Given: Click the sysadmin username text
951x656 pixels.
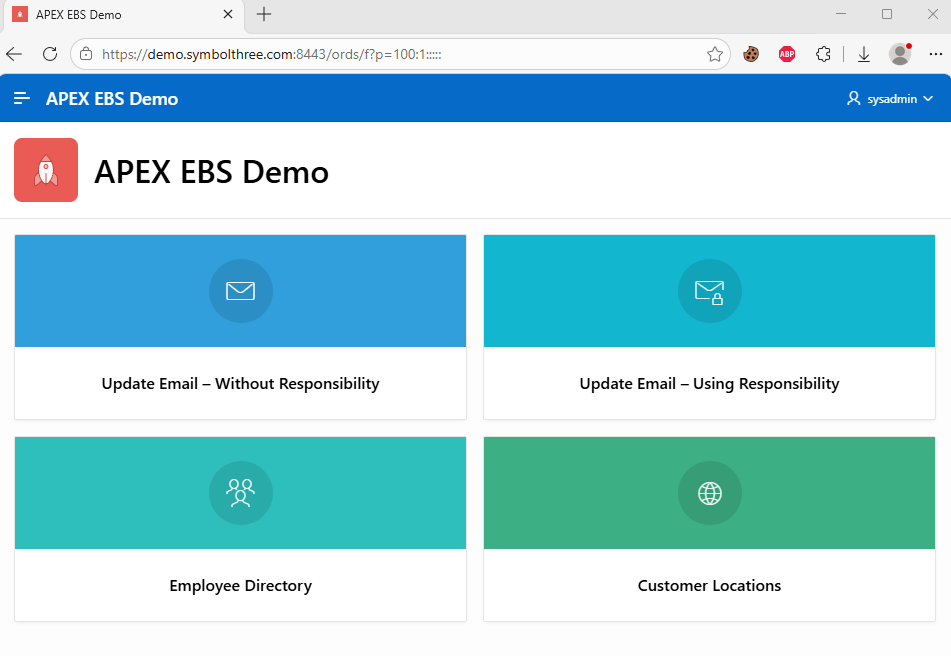Looking at the screenshot, I should (892, 99).
